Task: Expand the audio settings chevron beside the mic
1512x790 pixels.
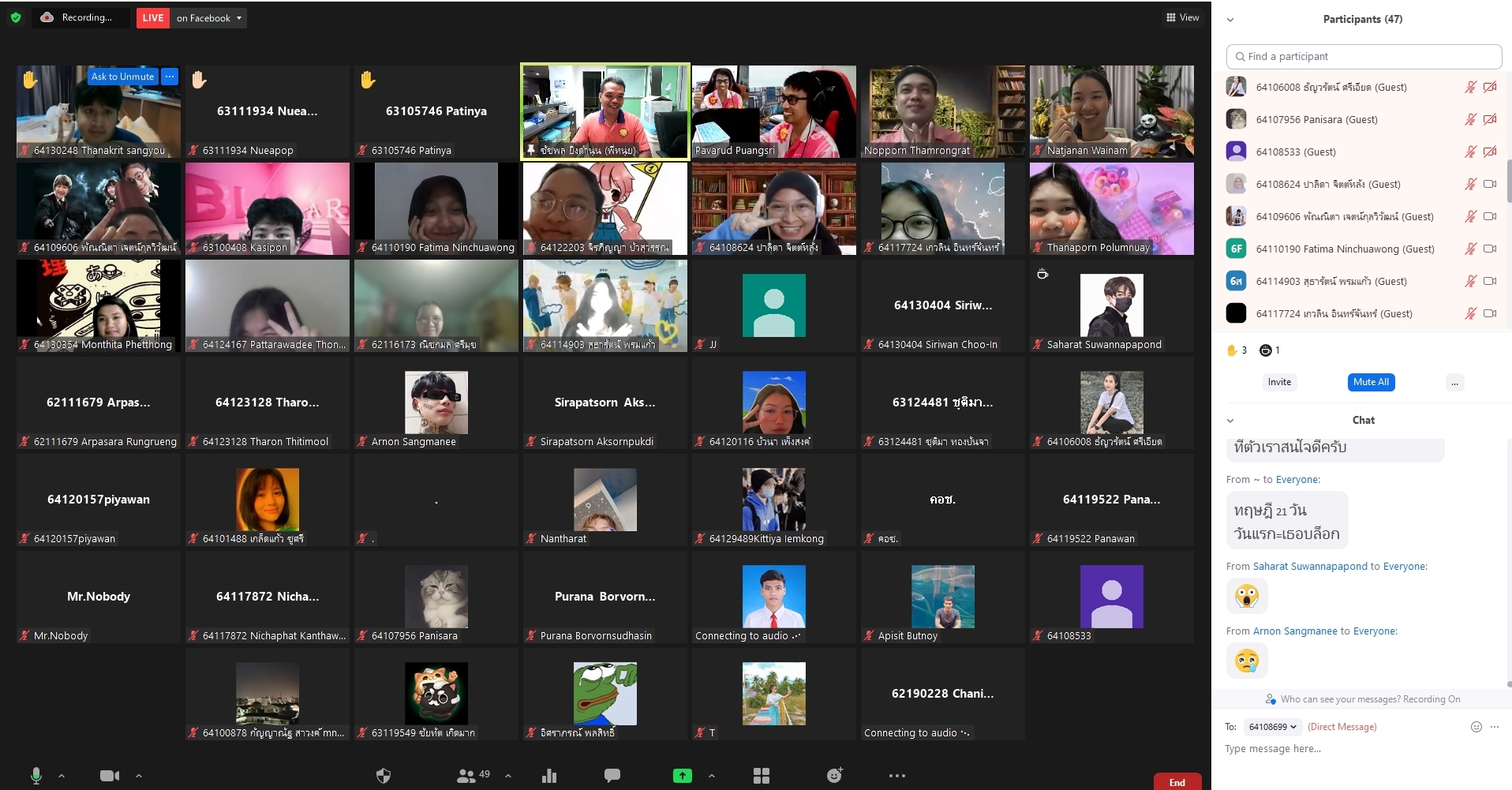Action: click(61, 776)
